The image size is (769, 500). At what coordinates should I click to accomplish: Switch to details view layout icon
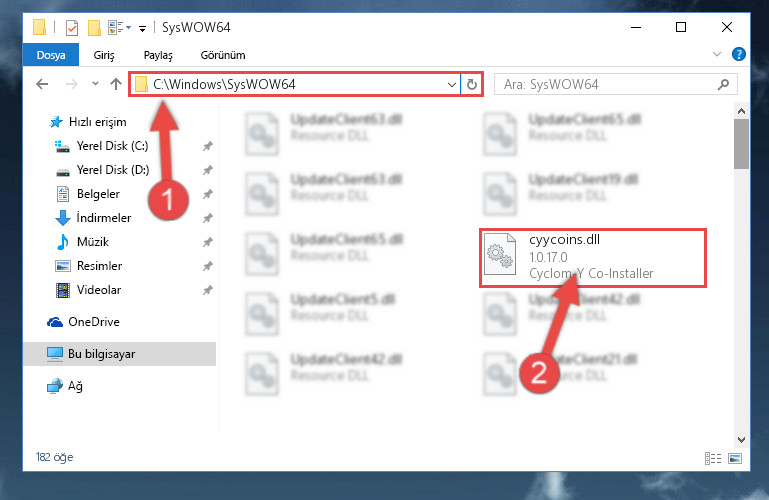coord(713,458)
